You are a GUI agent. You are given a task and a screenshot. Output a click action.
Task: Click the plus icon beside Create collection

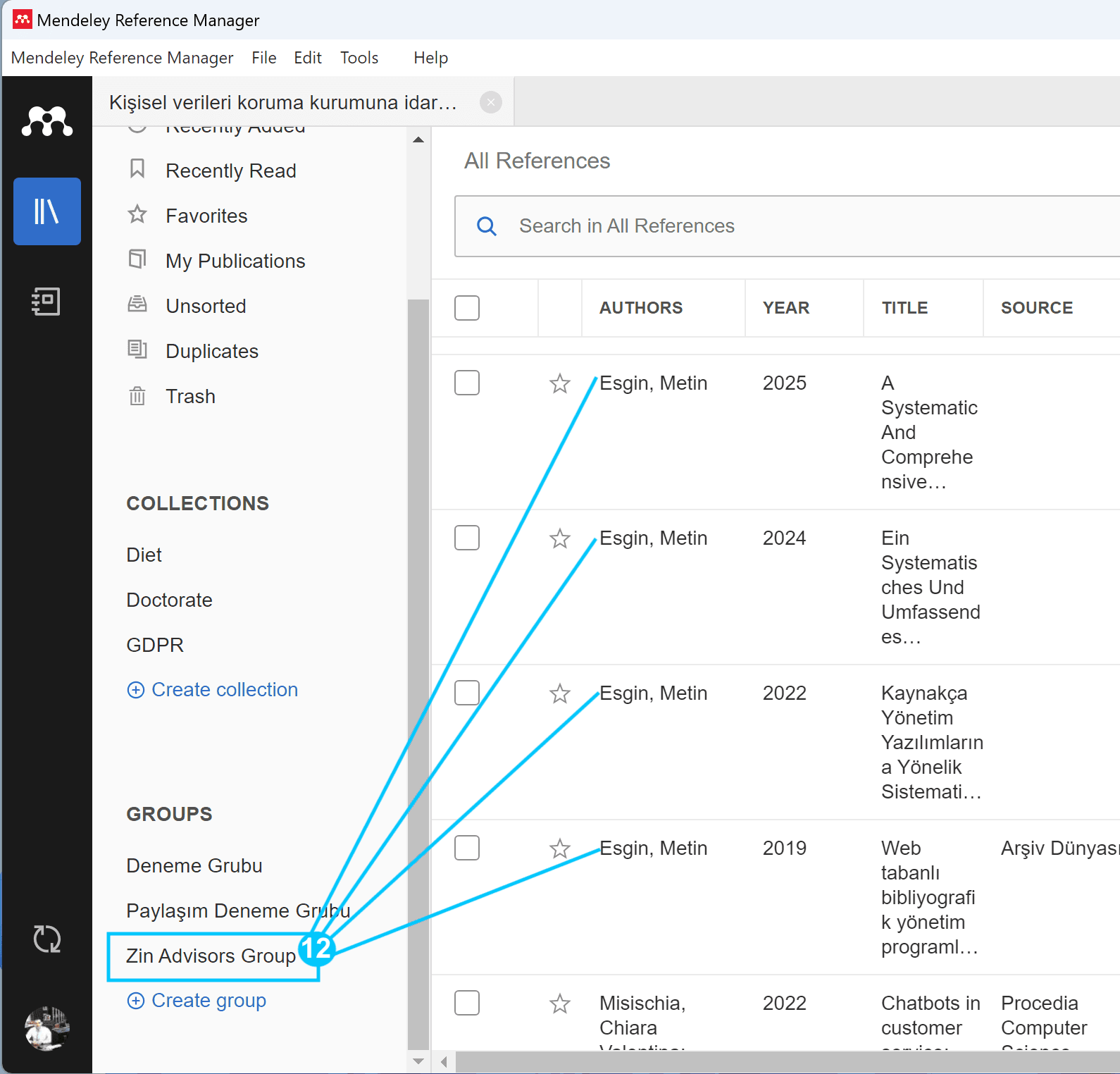[x=135, y=690]
